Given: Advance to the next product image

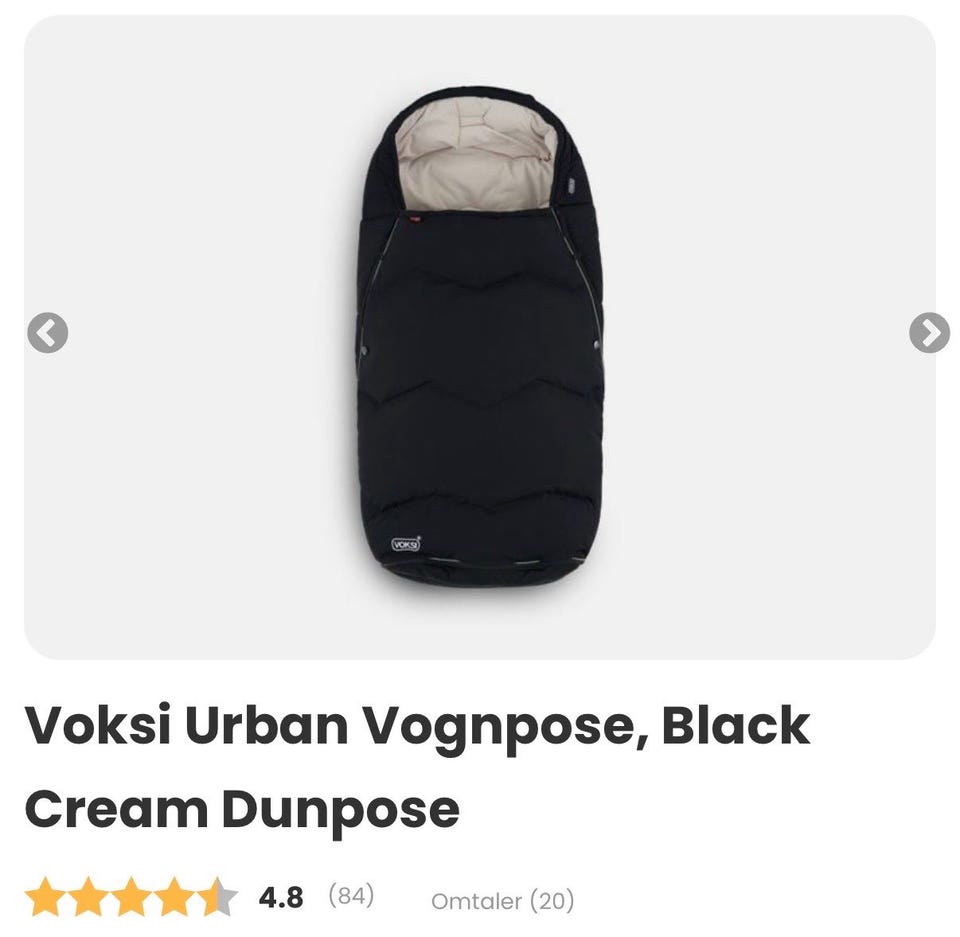Looking at the screenshot, I should point(929,333).
